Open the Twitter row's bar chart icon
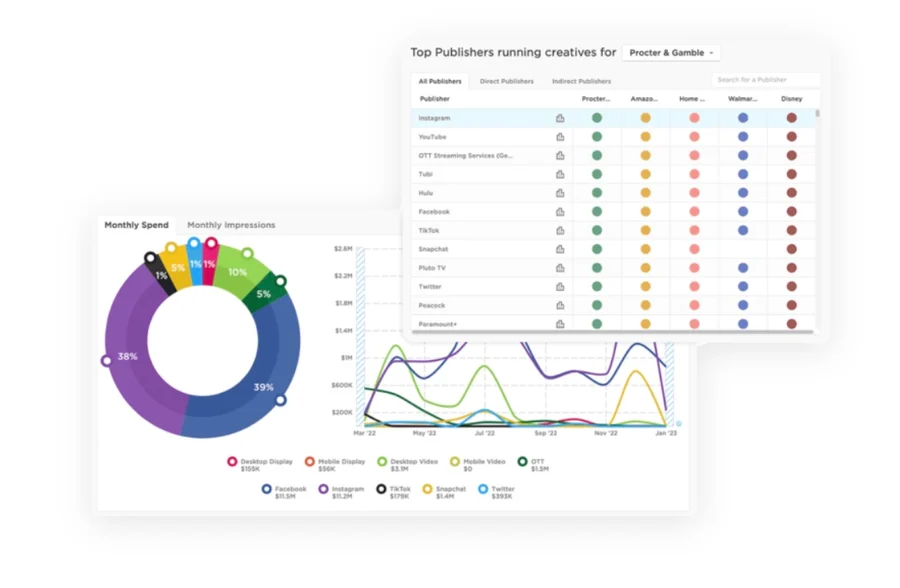 pos(560,287)
